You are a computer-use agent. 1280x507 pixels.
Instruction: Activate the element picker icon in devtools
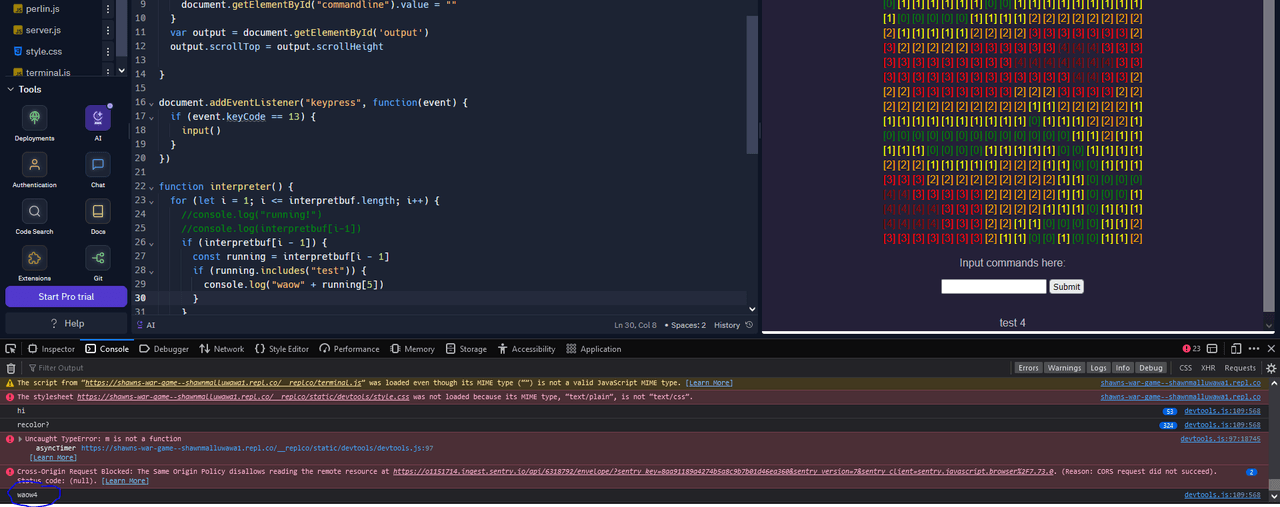pos(11,349)
